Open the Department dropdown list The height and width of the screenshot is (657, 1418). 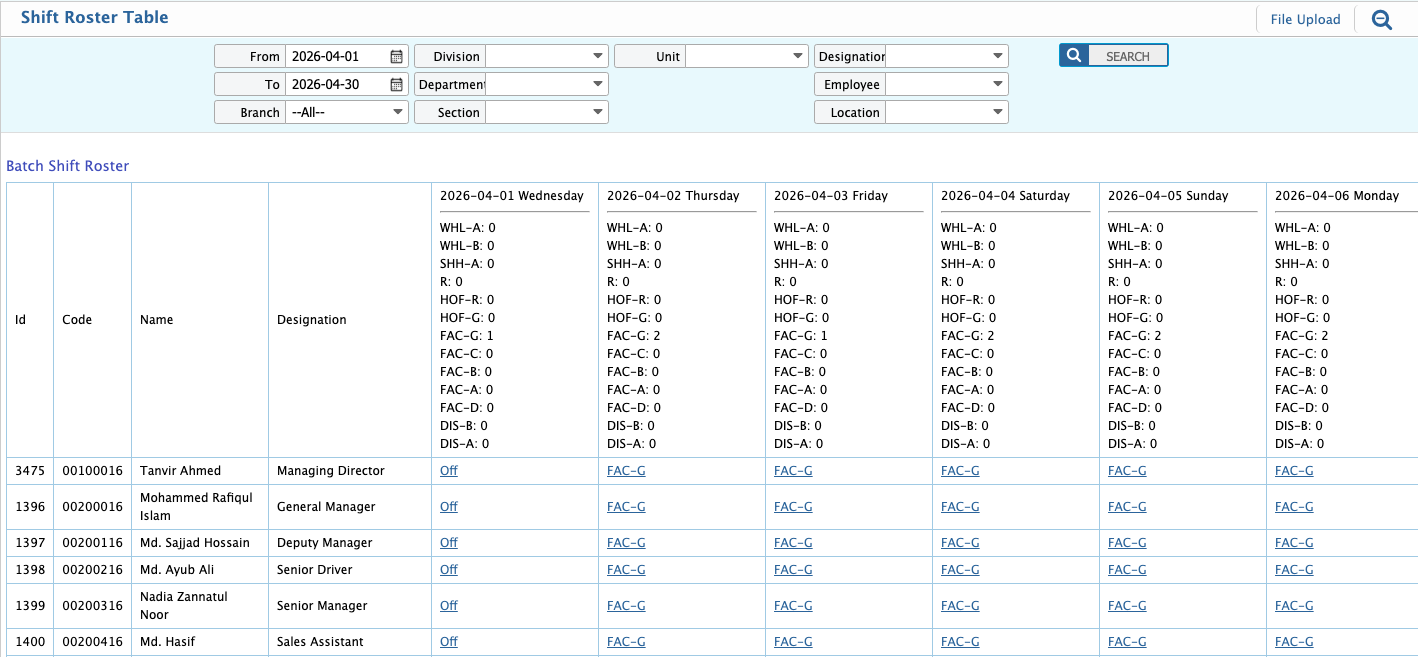(597, 85)
